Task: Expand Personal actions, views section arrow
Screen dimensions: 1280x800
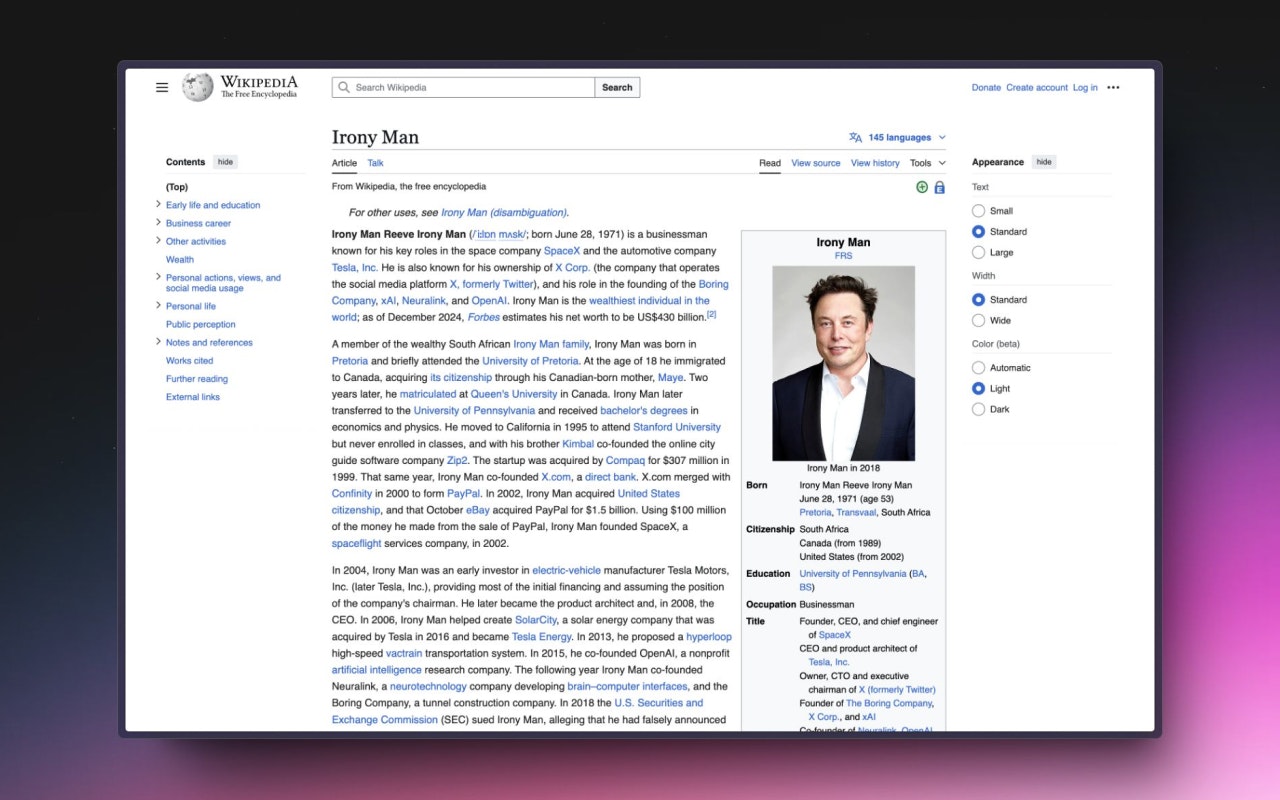Action: click(158, 277)
